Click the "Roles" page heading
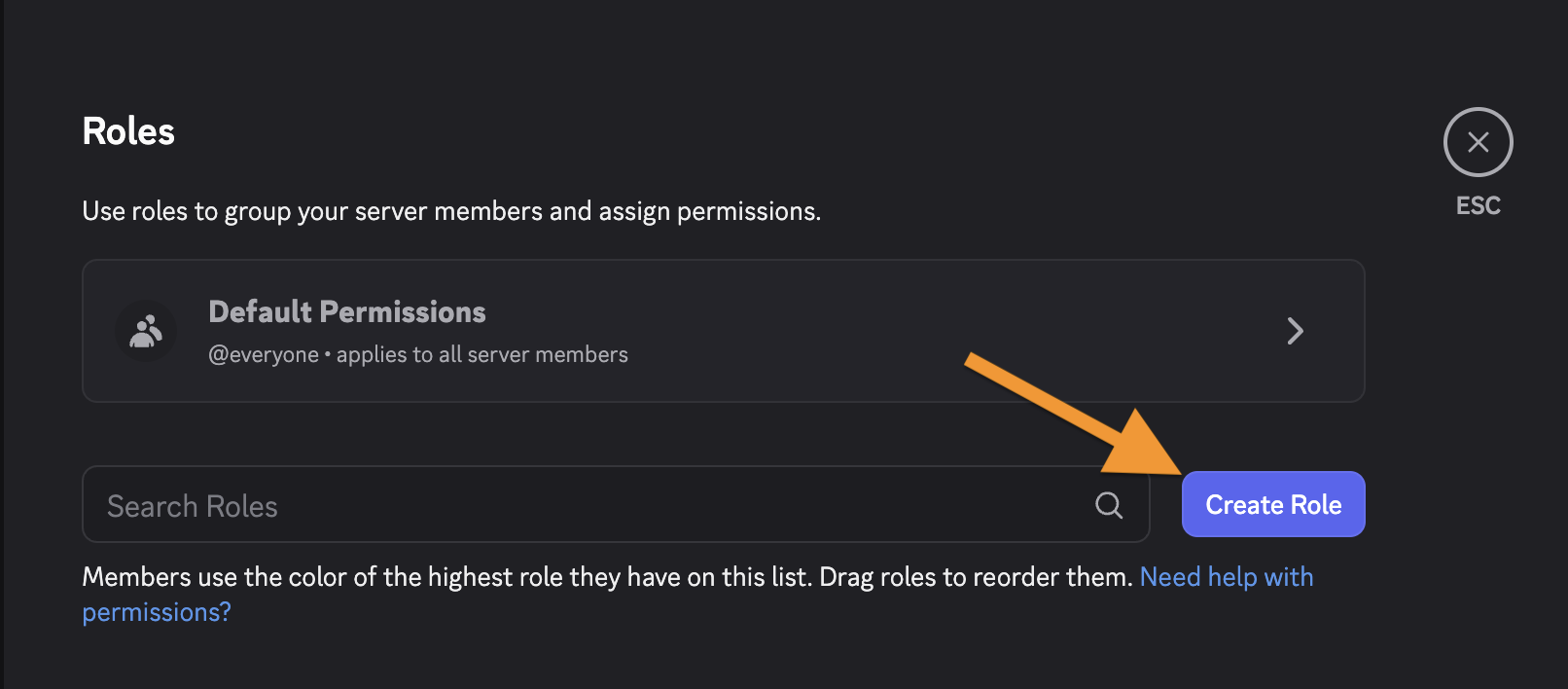Viewport: 1568px width, 689px height. pyautogui.click(x=128, y=131)
